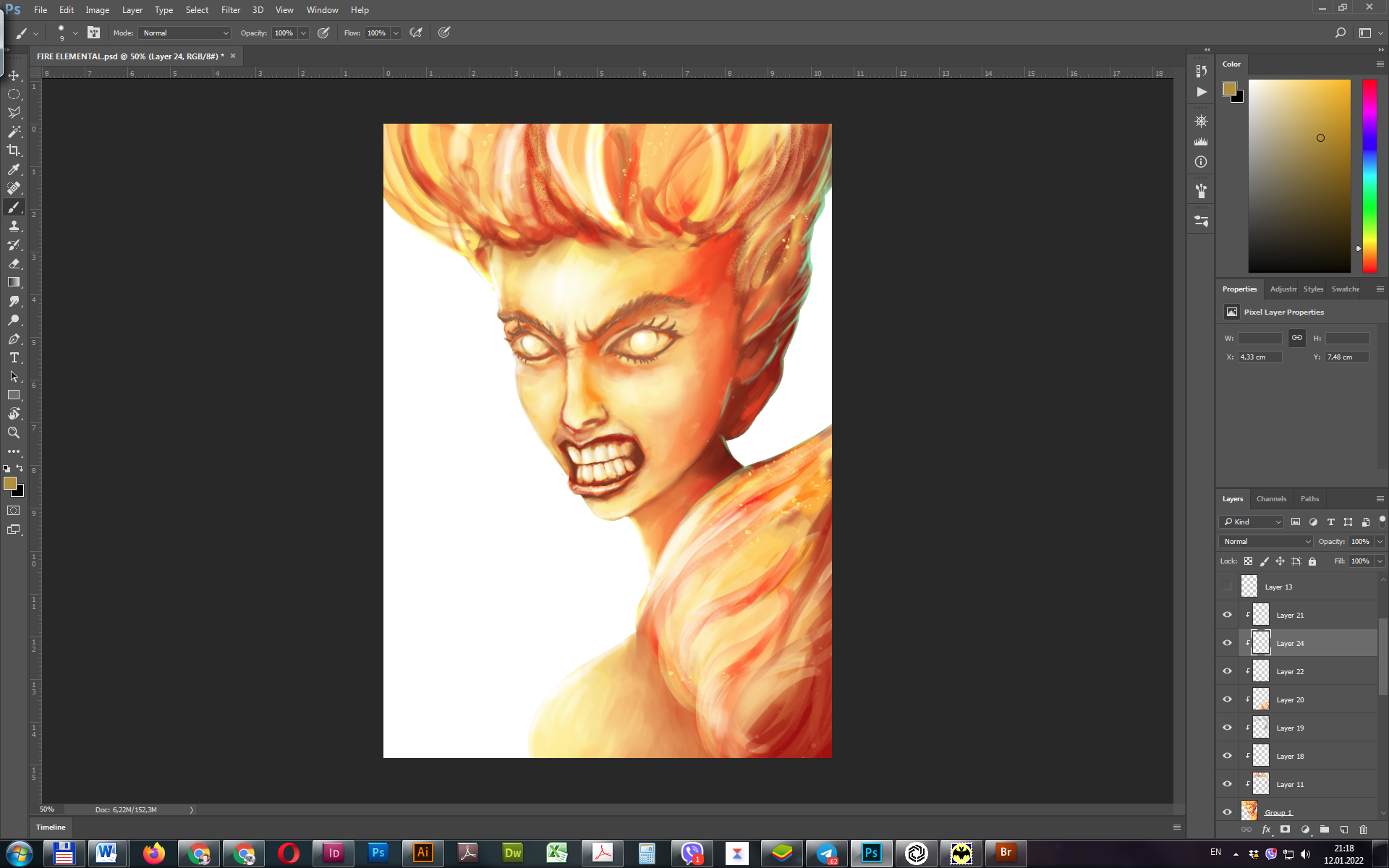Click the color picker field
This screenshot has height=868, width=1389.
pos(1299,176)
